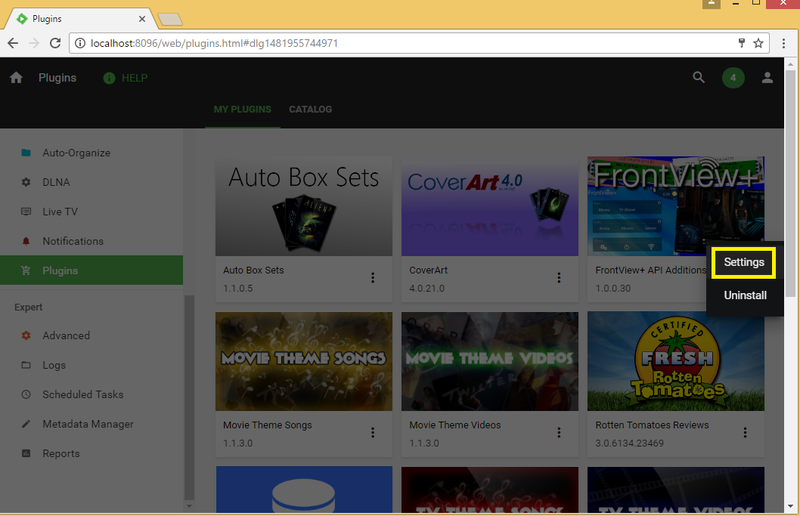Screen dimensions: 800x516
Task: Go to the home icon in the header
Action: [16, 78]
